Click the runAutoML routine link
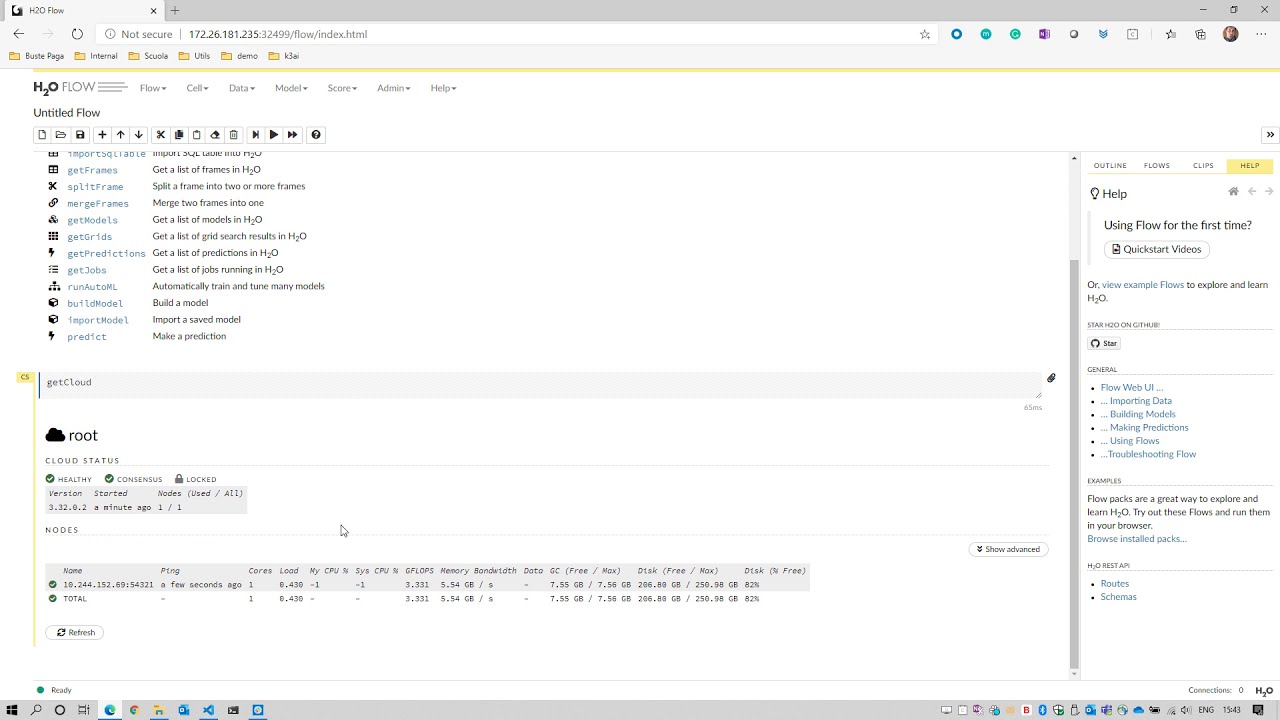The width and height of the screenshot is (1280, 720). (x=92, y=287)
